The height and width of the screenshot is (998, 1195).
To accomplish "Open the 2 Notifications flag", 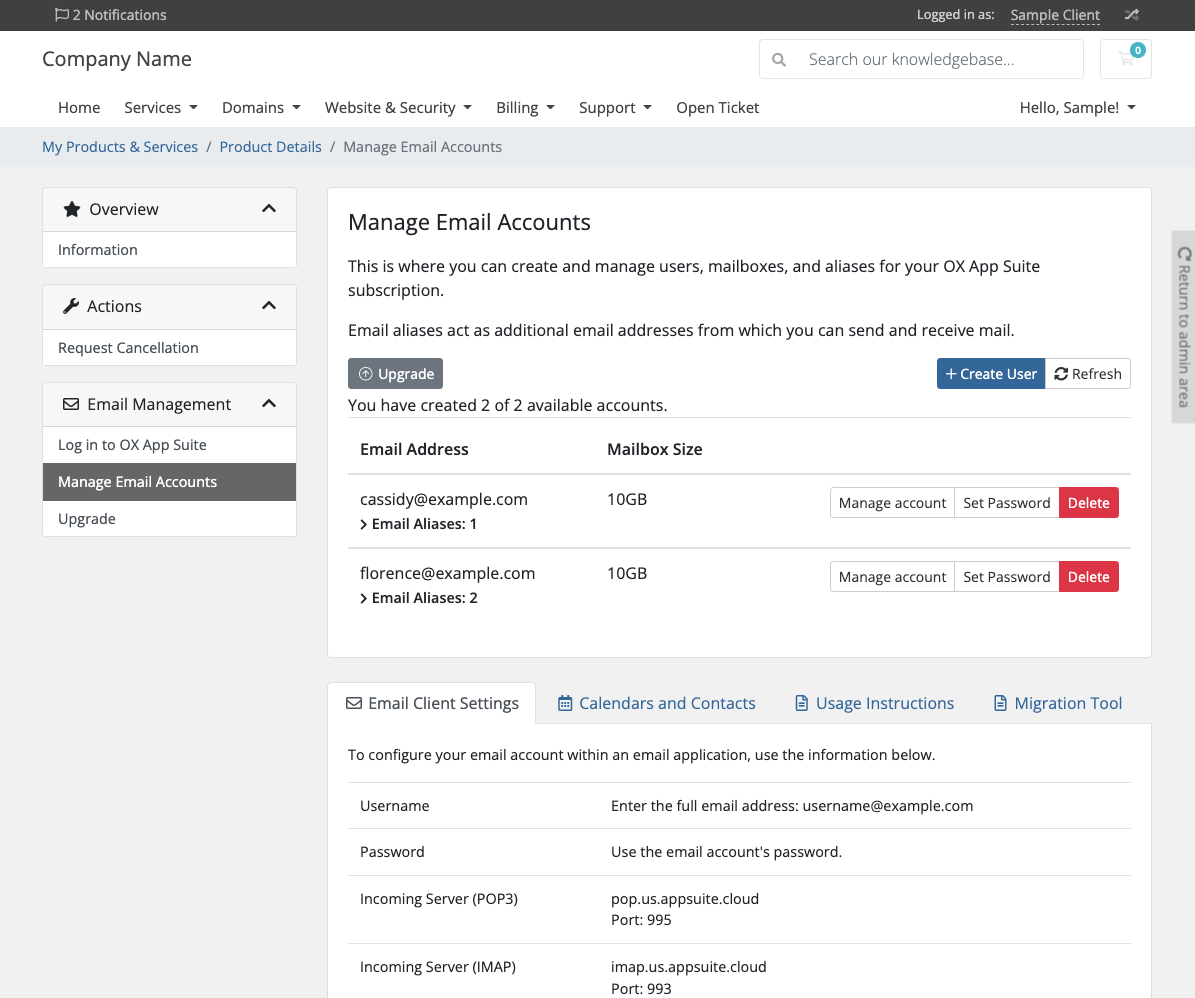I will pyautogui.click(x=111, y=14).
